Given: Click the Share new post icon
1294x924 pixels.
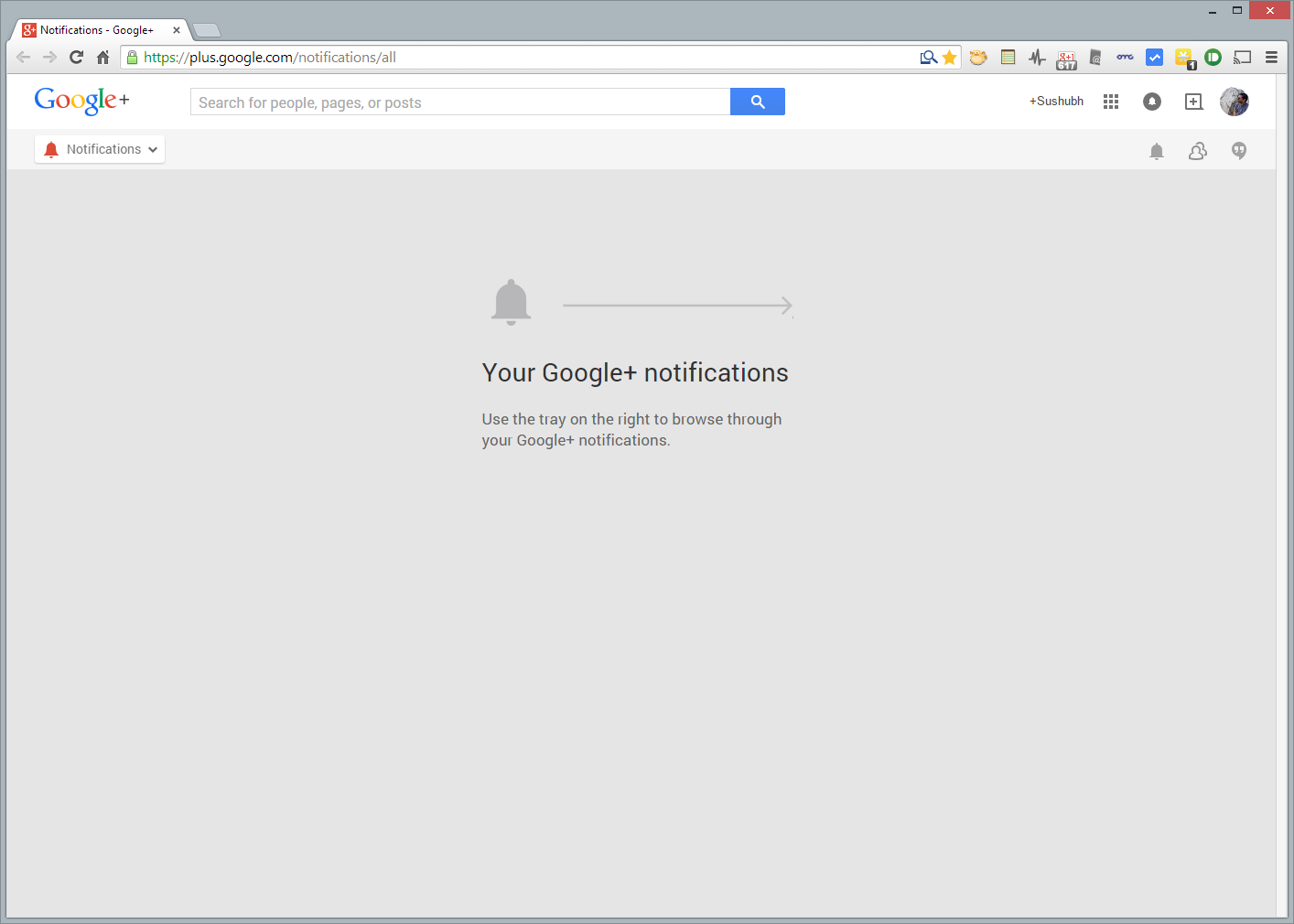Looking at the screenshot, I should tap(1193, 102).
